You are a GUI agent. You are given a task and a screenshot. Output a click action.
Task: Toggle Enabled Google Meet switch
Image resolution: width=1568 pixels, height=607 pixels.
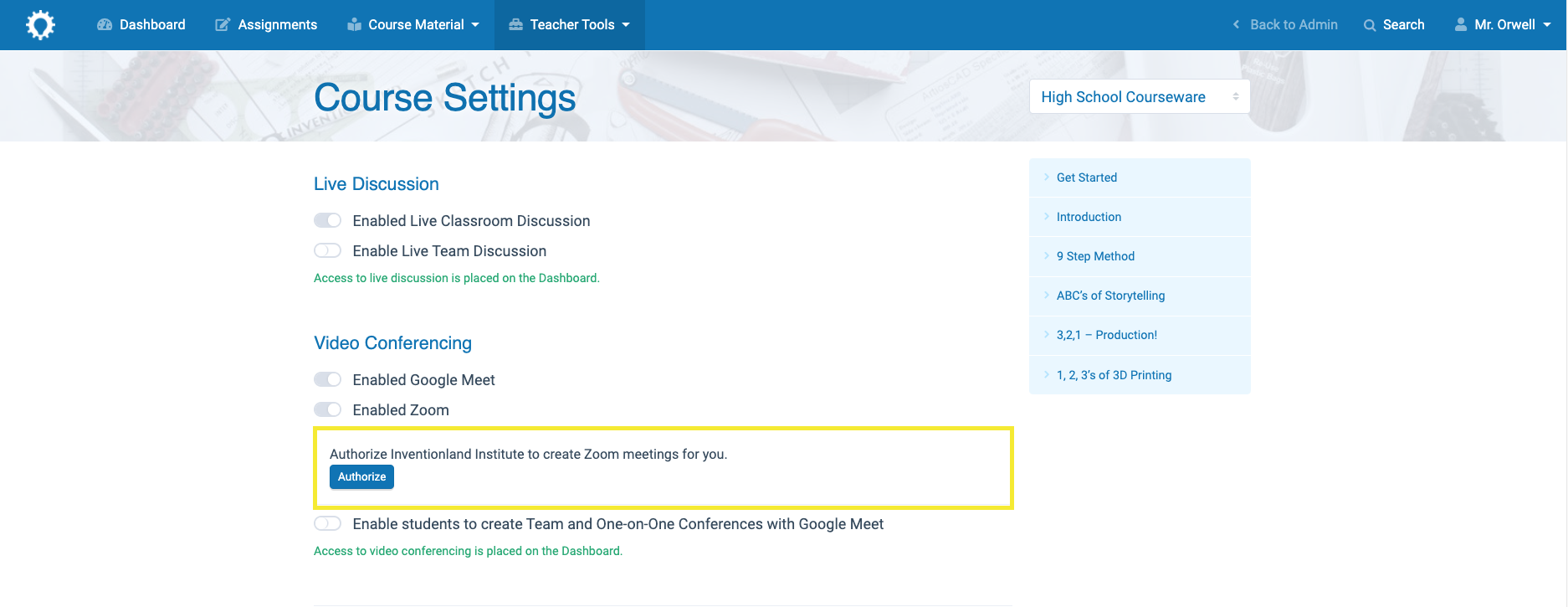(x=327, y=379)
